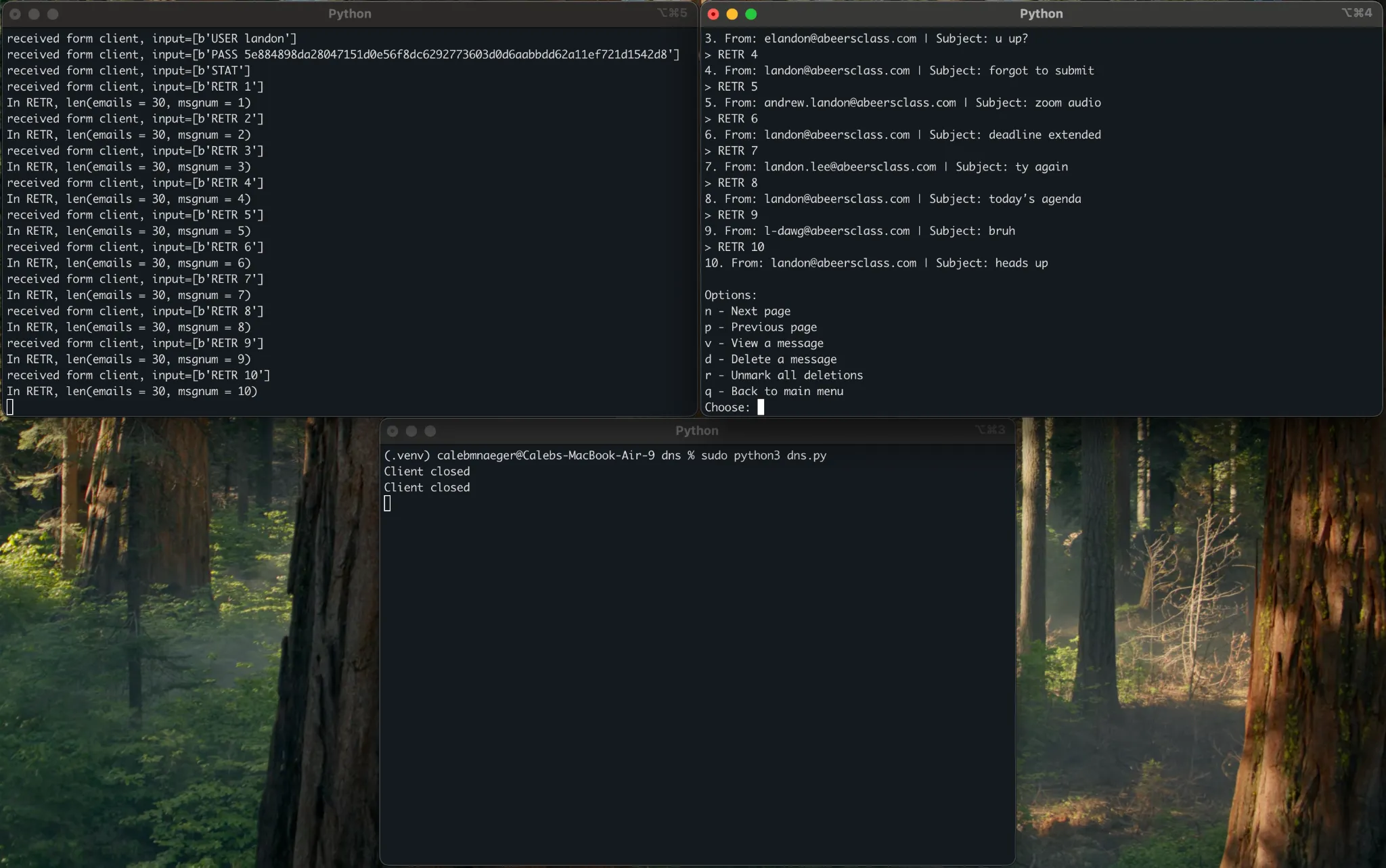Click the title of the right Python window

tap(1041, 14)
